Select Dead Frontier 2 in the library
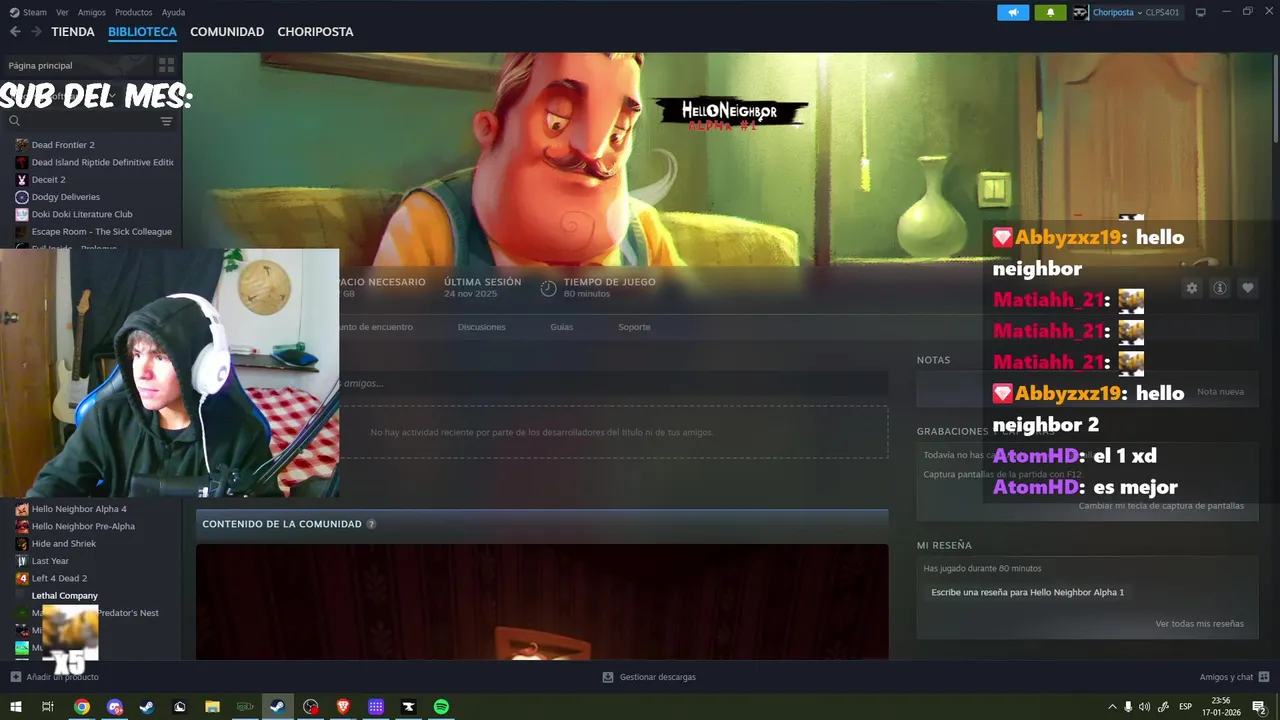 click(63, 145)
